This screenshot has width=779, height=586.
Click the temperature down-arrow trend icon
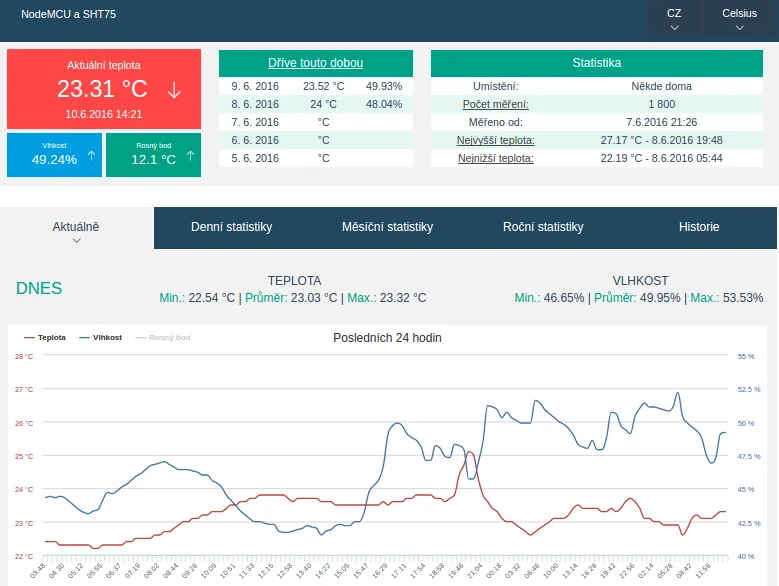point(174,90)
